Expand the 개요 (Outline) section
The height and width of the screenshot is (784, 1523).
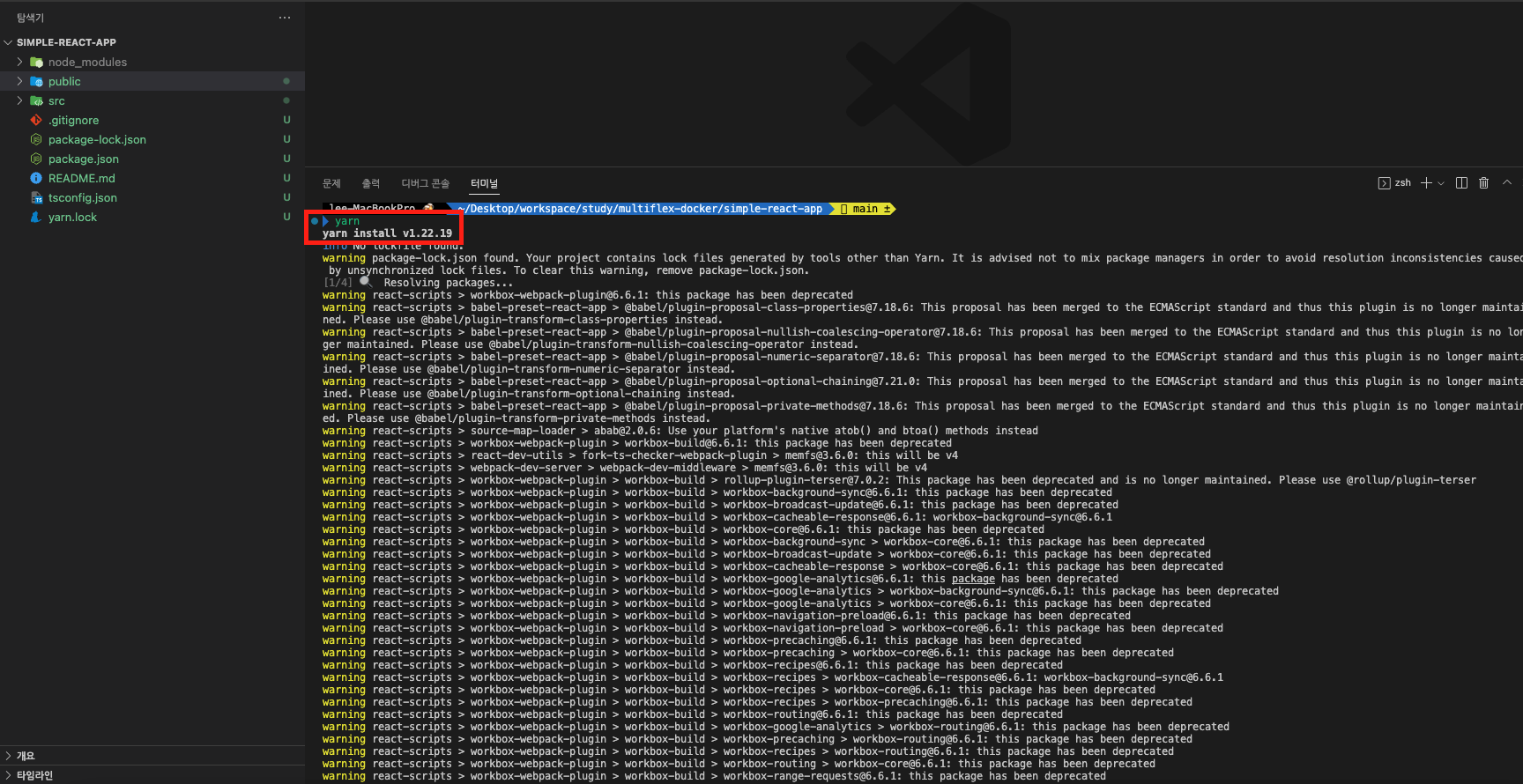point(152,756)
